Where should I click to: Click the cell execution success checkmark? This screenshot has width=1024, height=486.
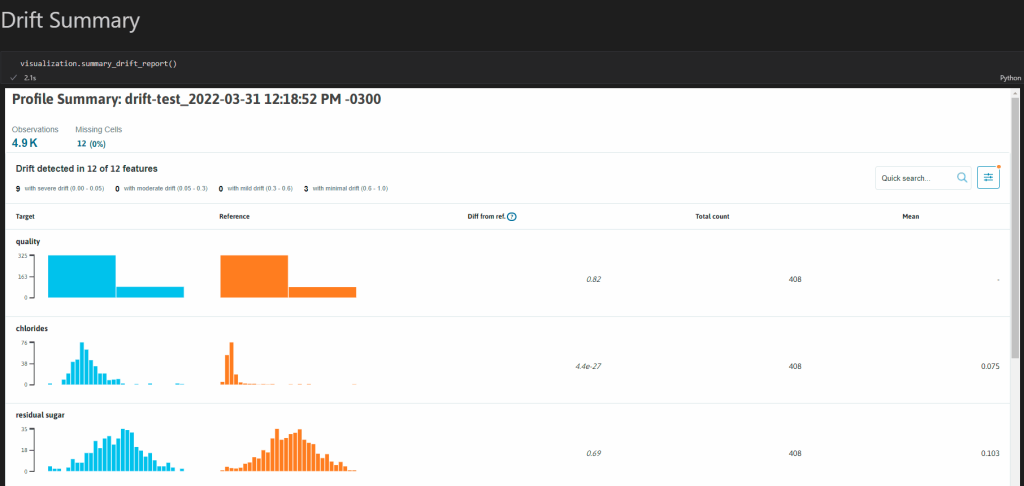(x=13, y=77)
